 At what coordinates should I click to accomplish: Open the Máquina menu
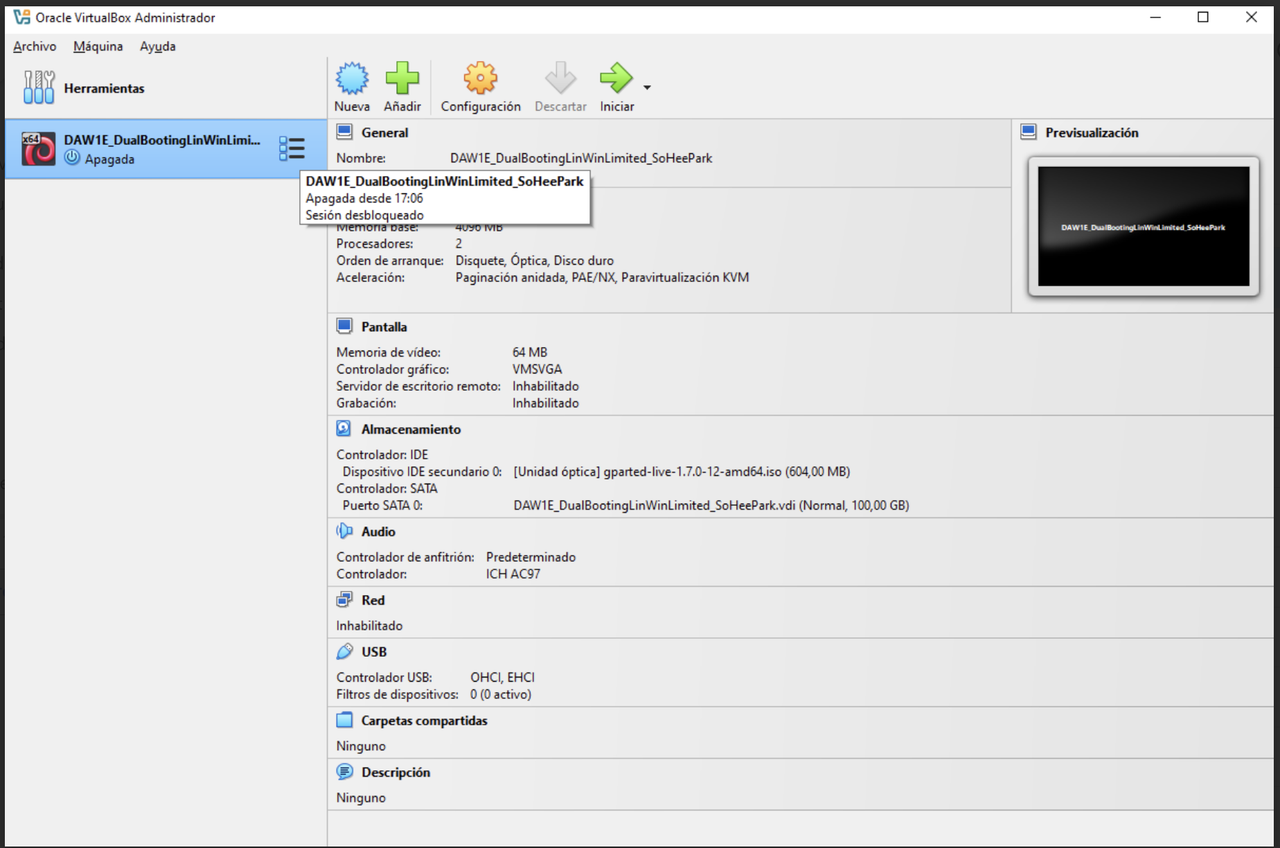97,46
